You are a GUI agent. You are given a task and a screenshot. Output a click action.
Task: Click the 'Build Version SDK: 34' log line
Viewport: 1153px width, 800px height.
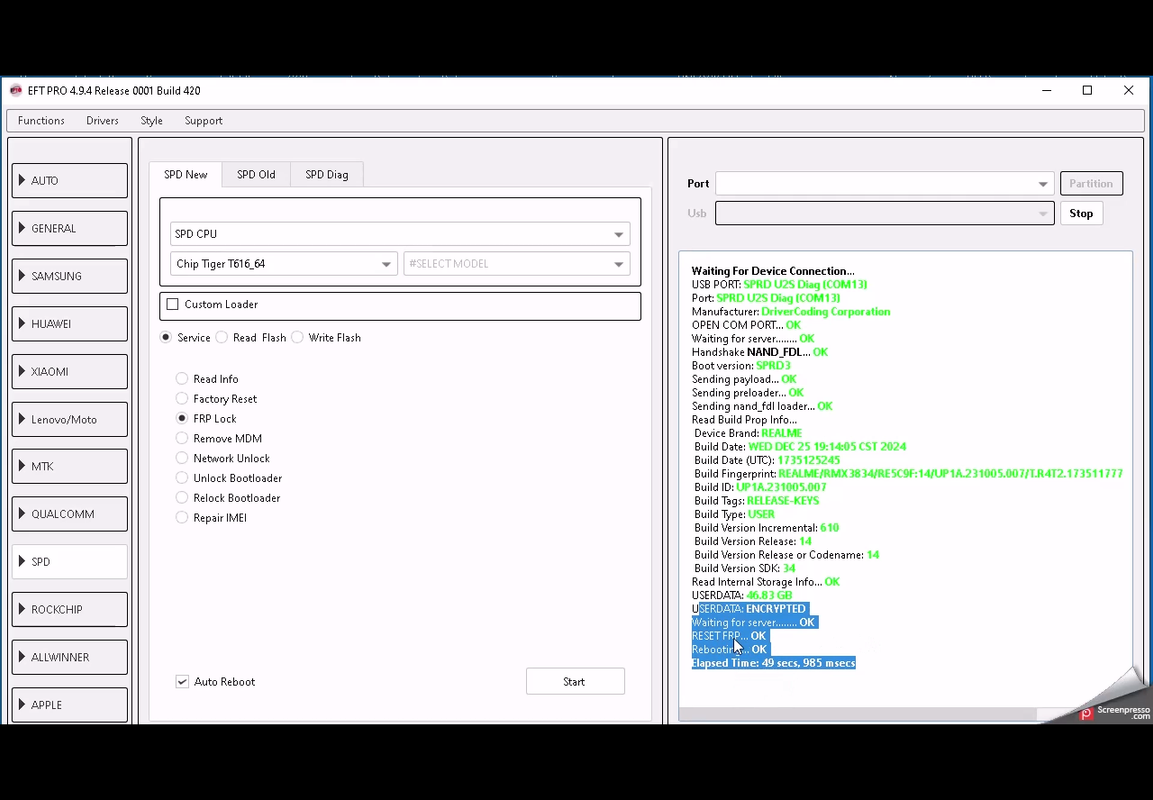pyautogui.click(x=745, y=568)
